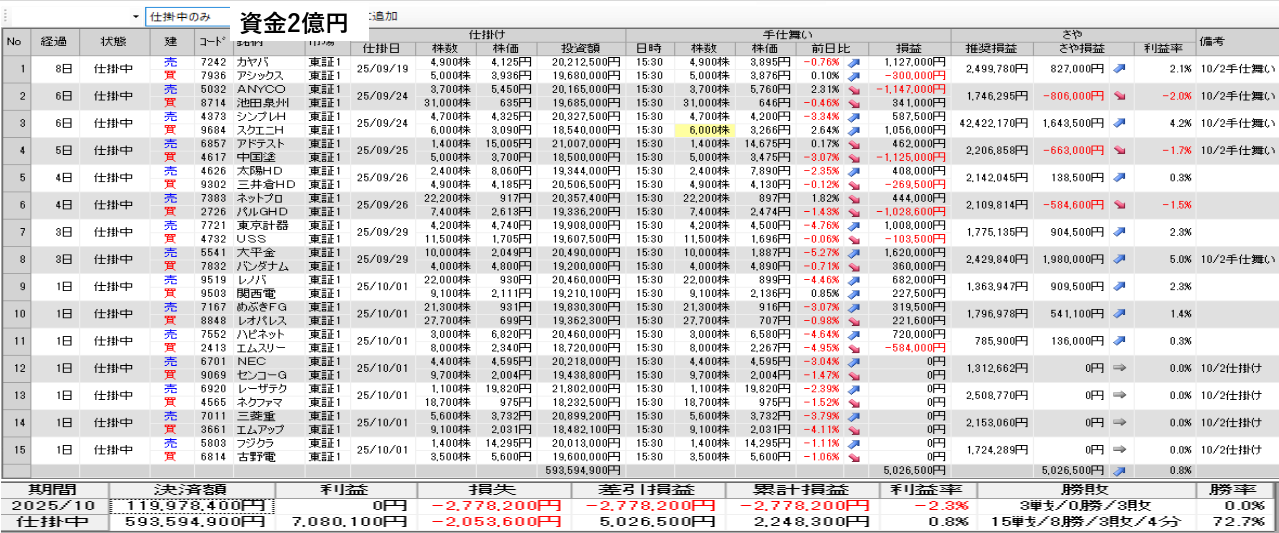Screen dimensions: 1279x533
Task: Select row number 8 header
Action: [15, 259]
